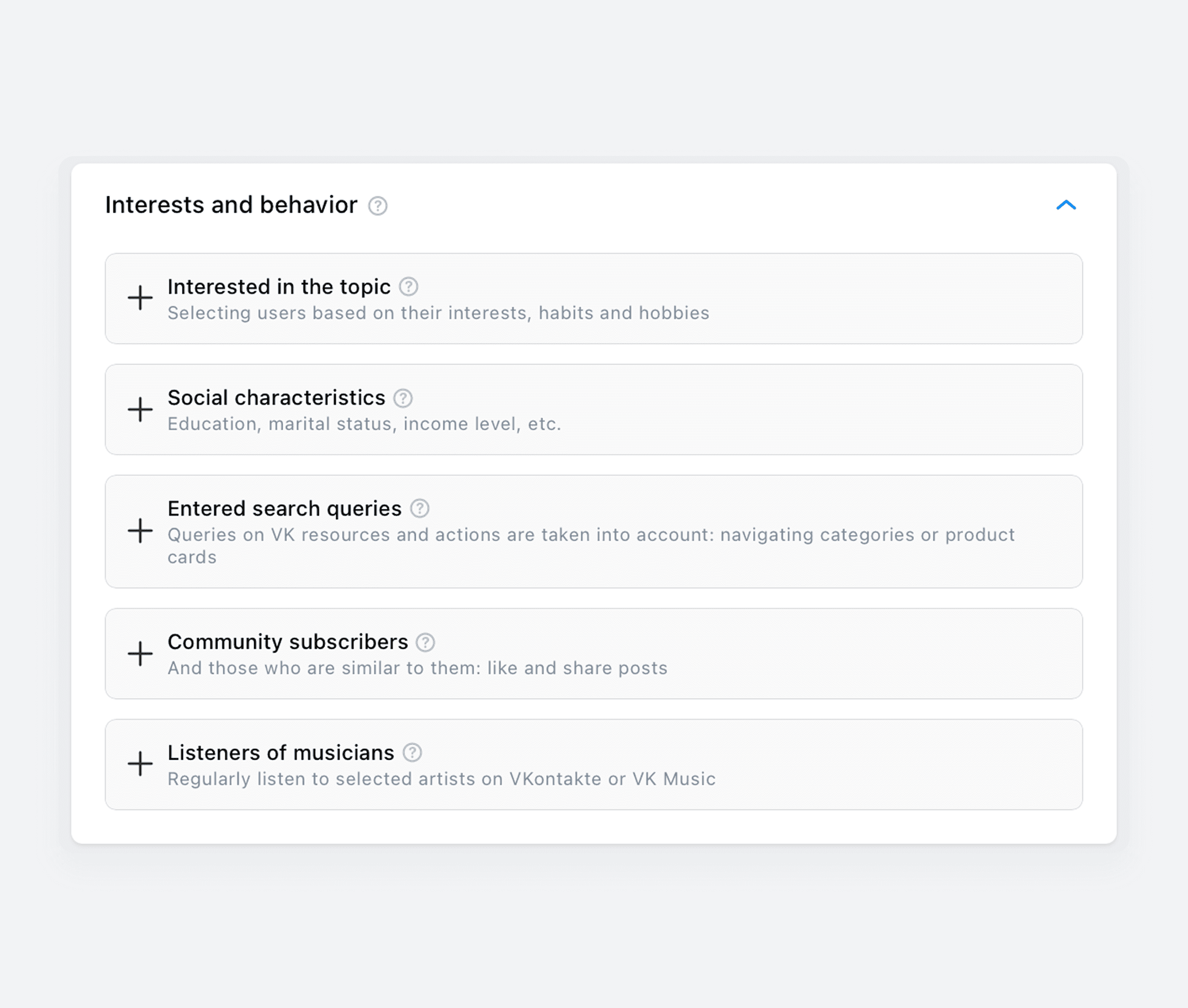Click plus icon for Interested in the topic
This screenshot has height=1008, width=1188.
click(140, 298)
